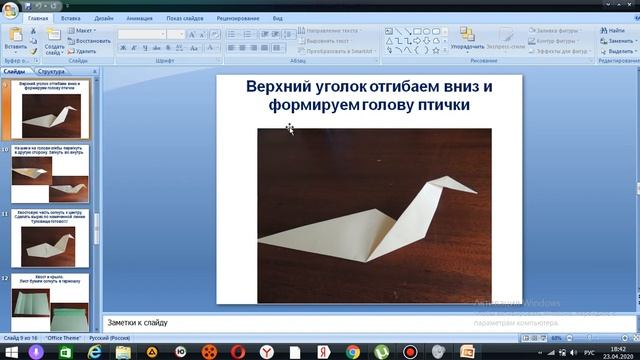Click Normal view icon in status bar

(x=526, y=338)
